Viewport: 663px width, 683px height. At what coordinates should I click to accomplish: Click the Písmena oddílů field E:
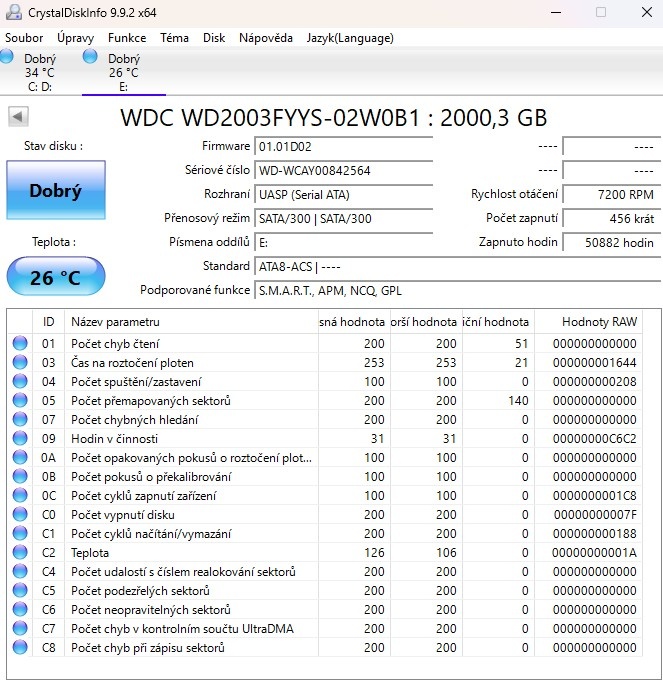pos(343,242)
